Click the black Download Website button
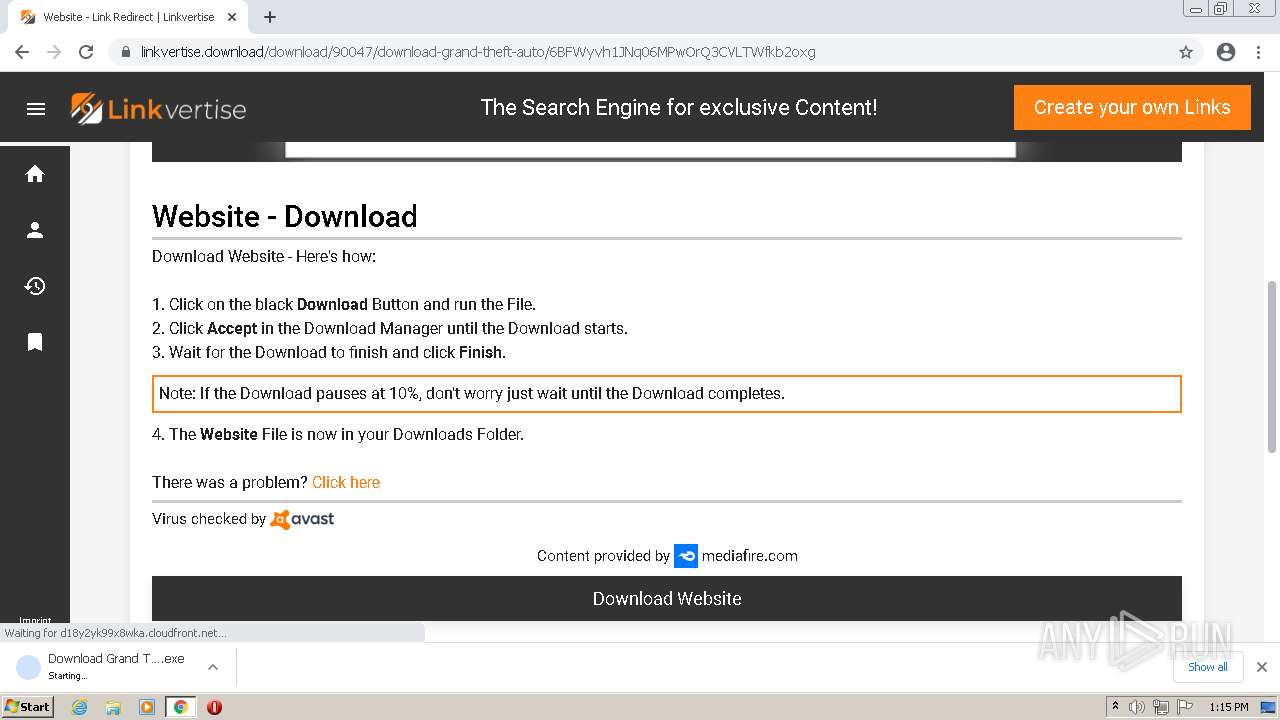1280x720 pixels. pyautogui.click(x=667, y=598)
